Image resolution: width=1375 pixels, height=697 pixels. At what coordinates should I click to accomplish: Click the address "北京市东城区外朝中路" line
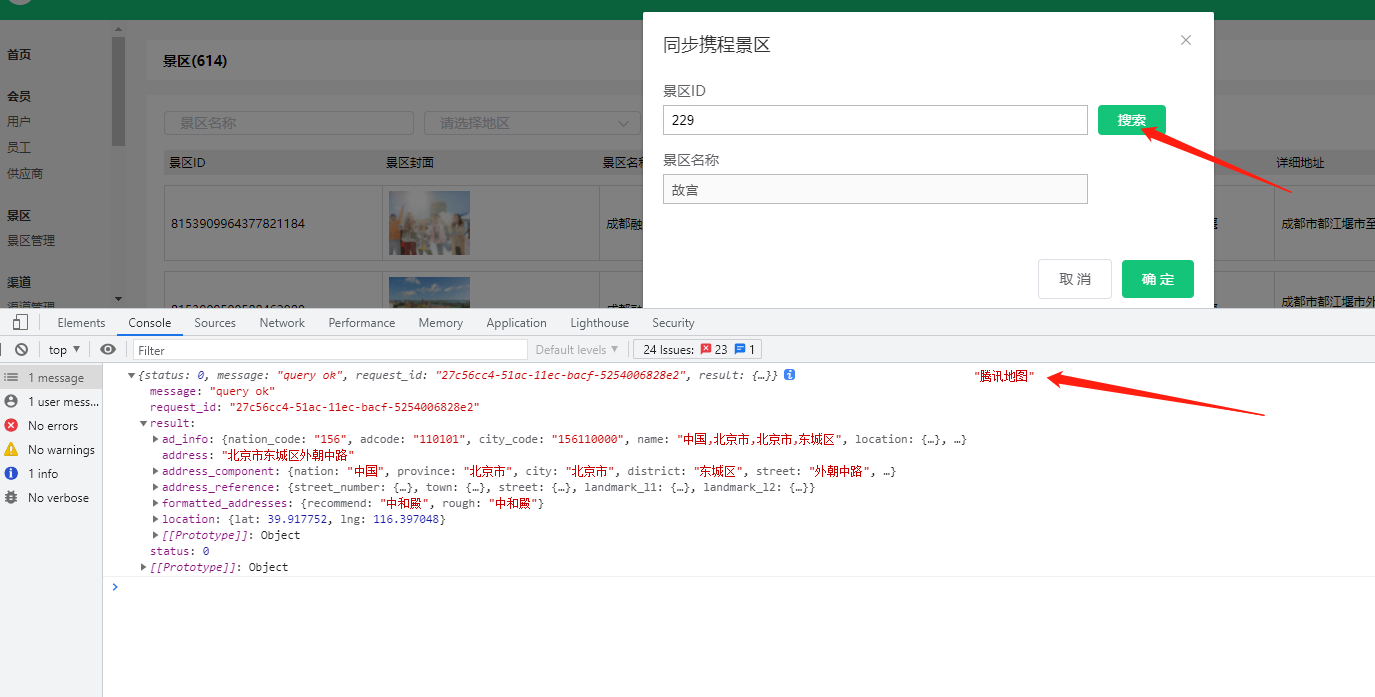[258, 455]
